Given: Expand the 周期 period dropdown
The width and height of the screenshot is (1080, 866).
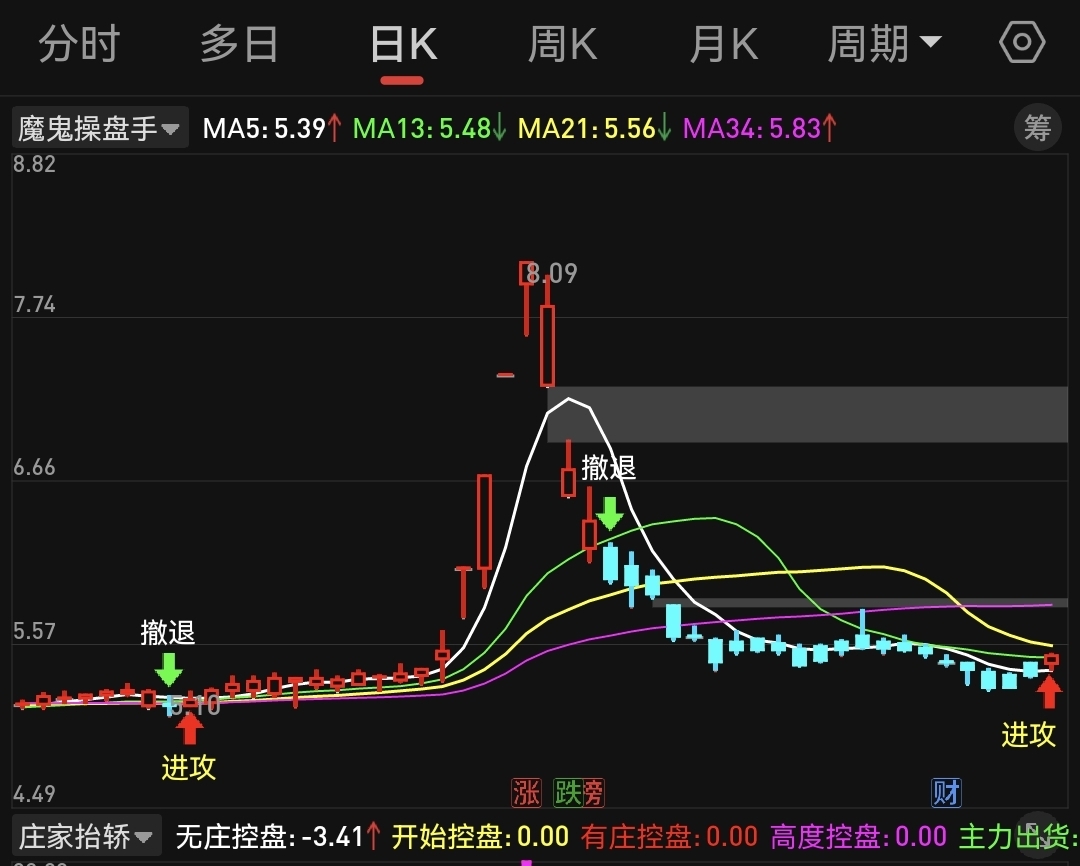Looking at the screenshot, I should (884, 45).
